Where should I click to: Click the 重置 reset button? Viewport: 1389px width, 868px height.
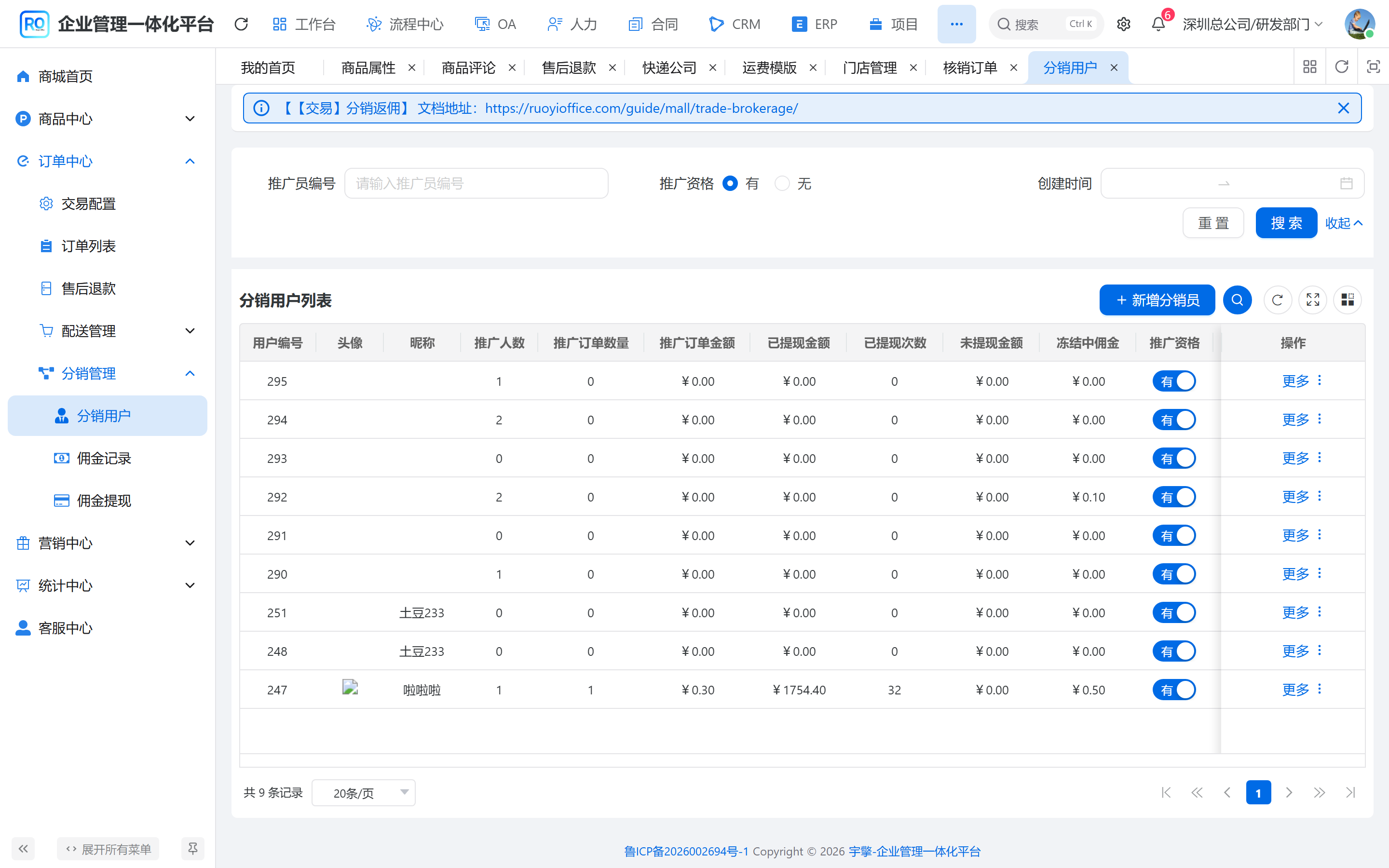click(1213, 223)
